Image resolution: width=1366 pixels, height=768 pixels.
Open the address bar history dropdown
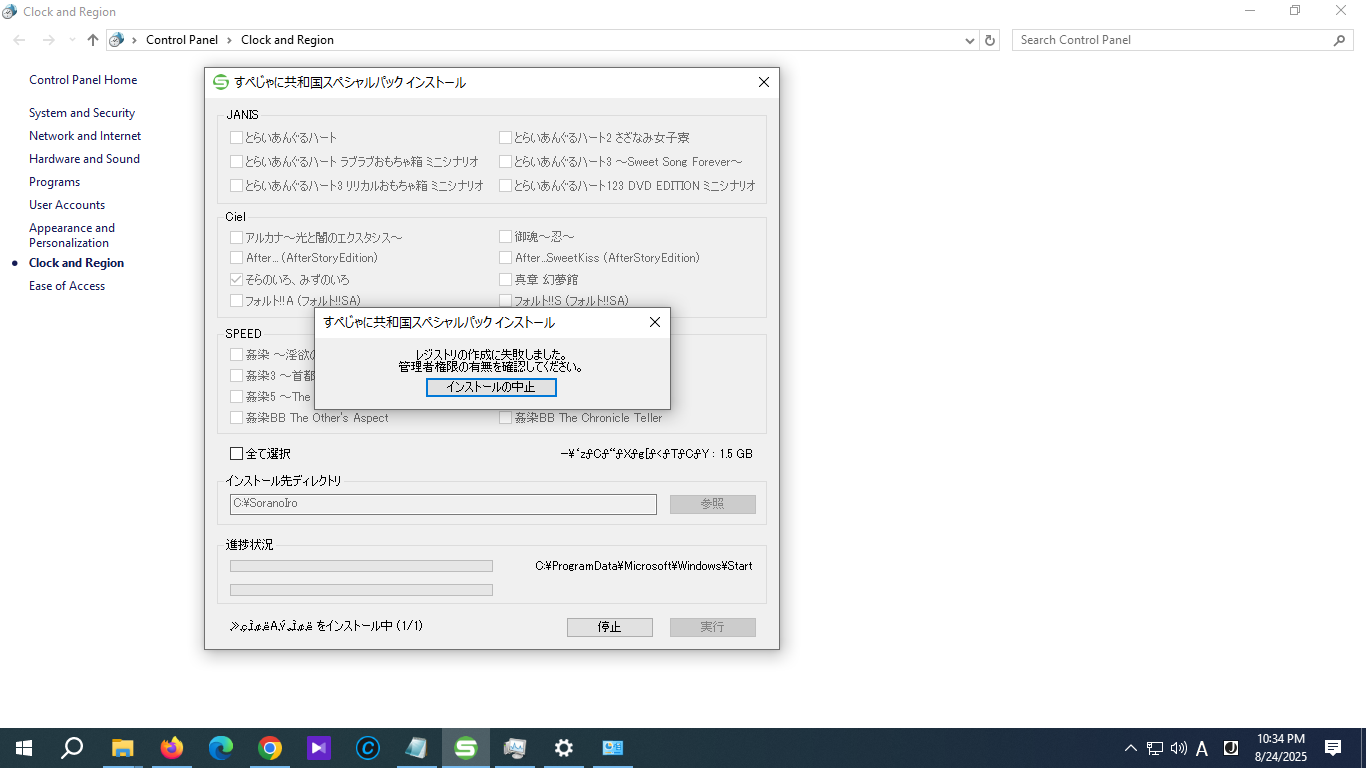click(970, 41)
